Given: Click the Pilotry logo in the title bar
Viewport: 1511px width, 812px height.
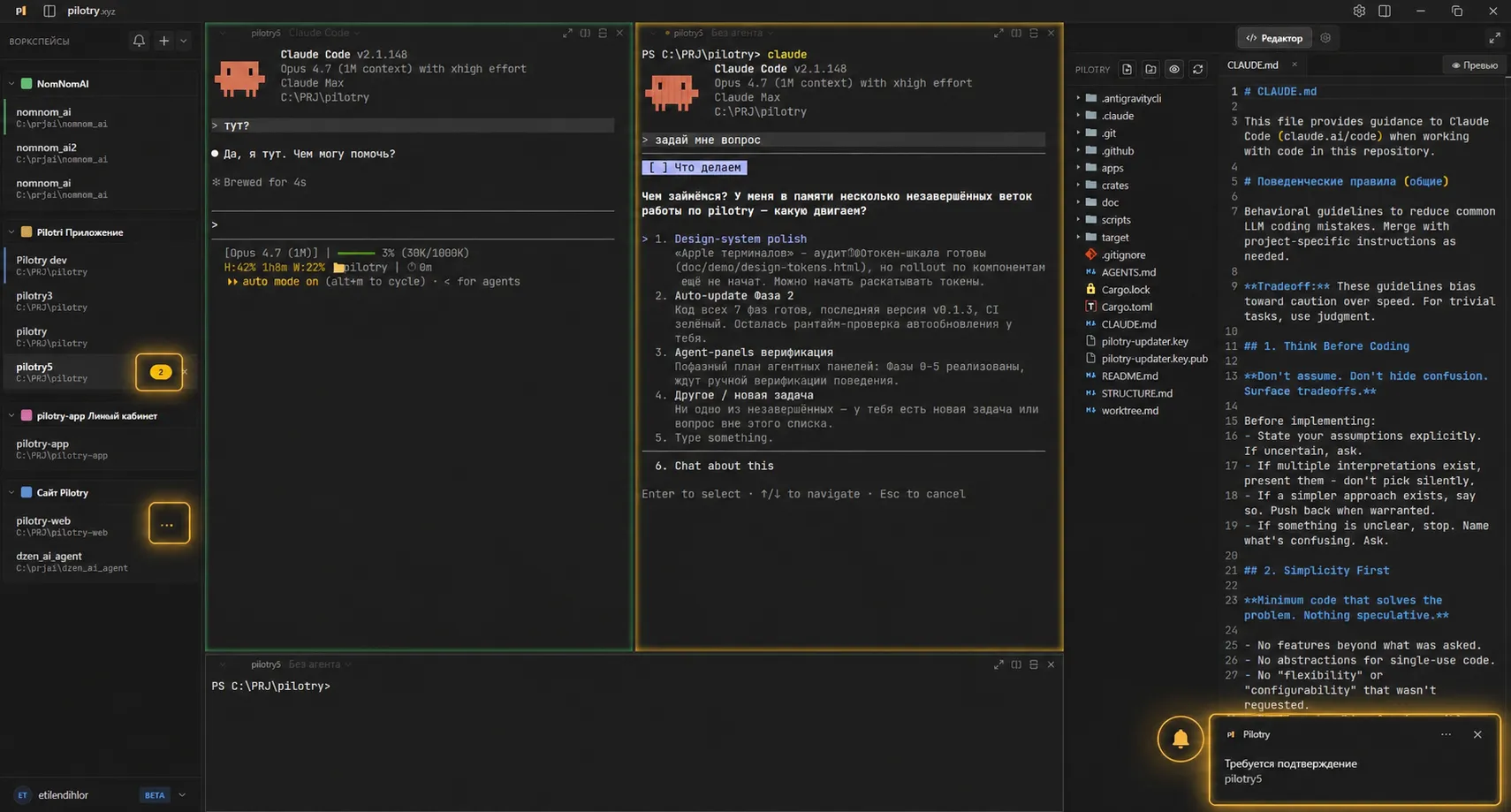Looking at the screenshot, I should [20, 11].
